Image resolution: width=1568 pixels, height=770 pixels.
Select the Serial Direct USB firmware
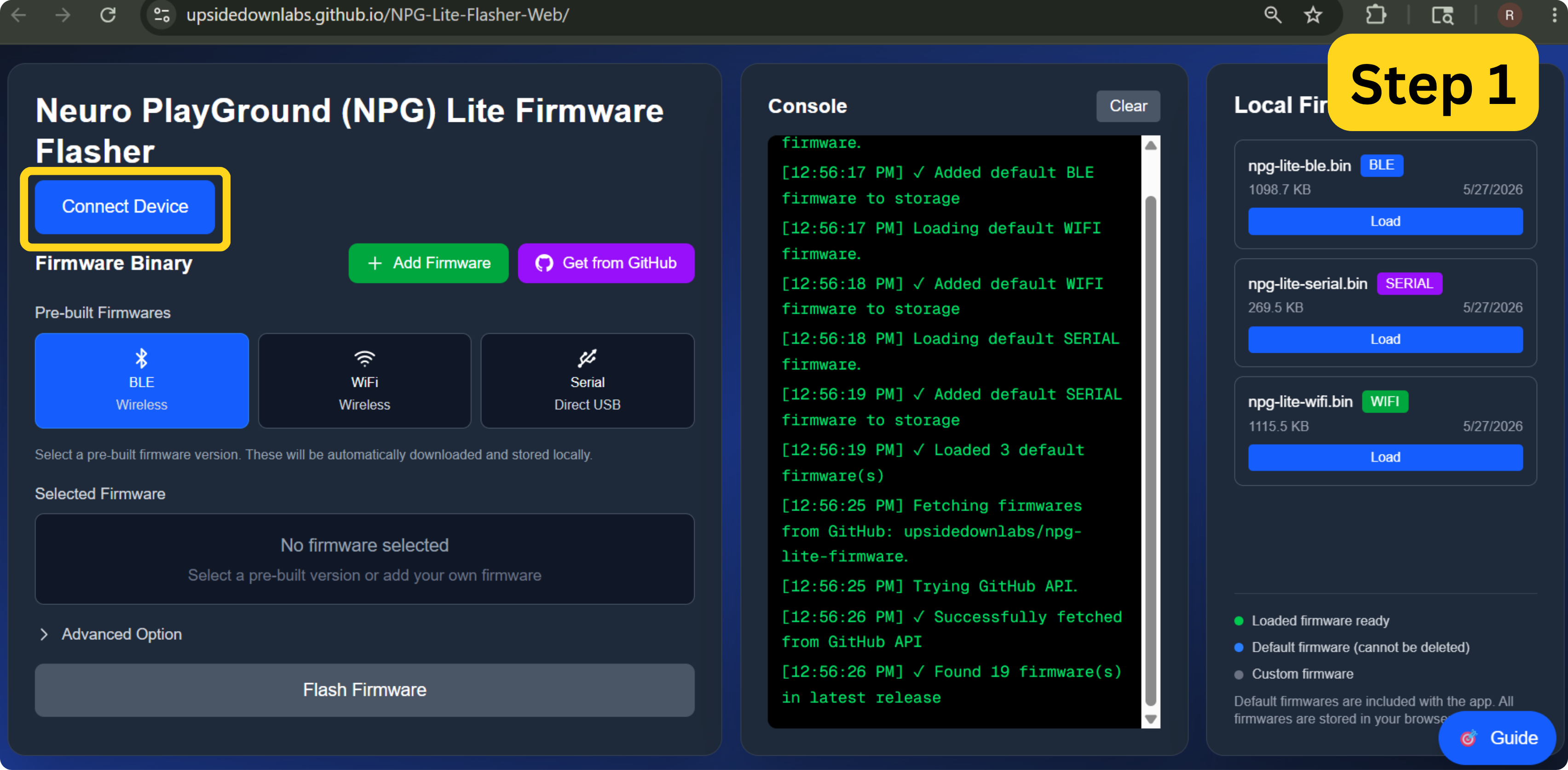588,380
